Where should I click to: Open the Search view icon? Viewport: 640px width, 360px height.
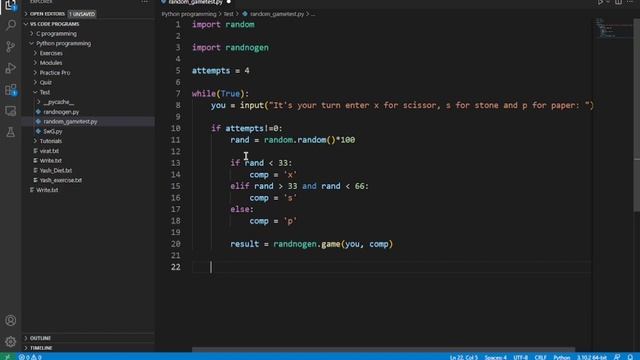pos(11,25)
